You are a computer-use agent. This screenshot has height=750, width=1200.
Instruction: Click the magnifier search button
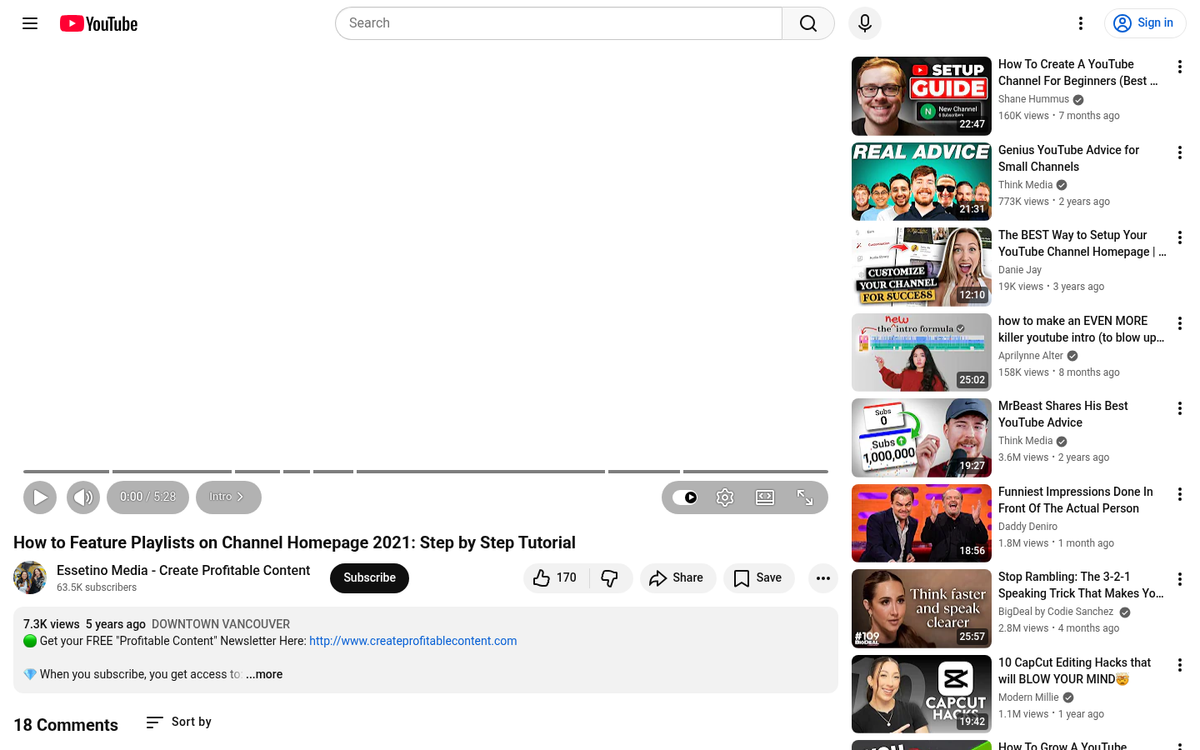click(x=808, y=23)
